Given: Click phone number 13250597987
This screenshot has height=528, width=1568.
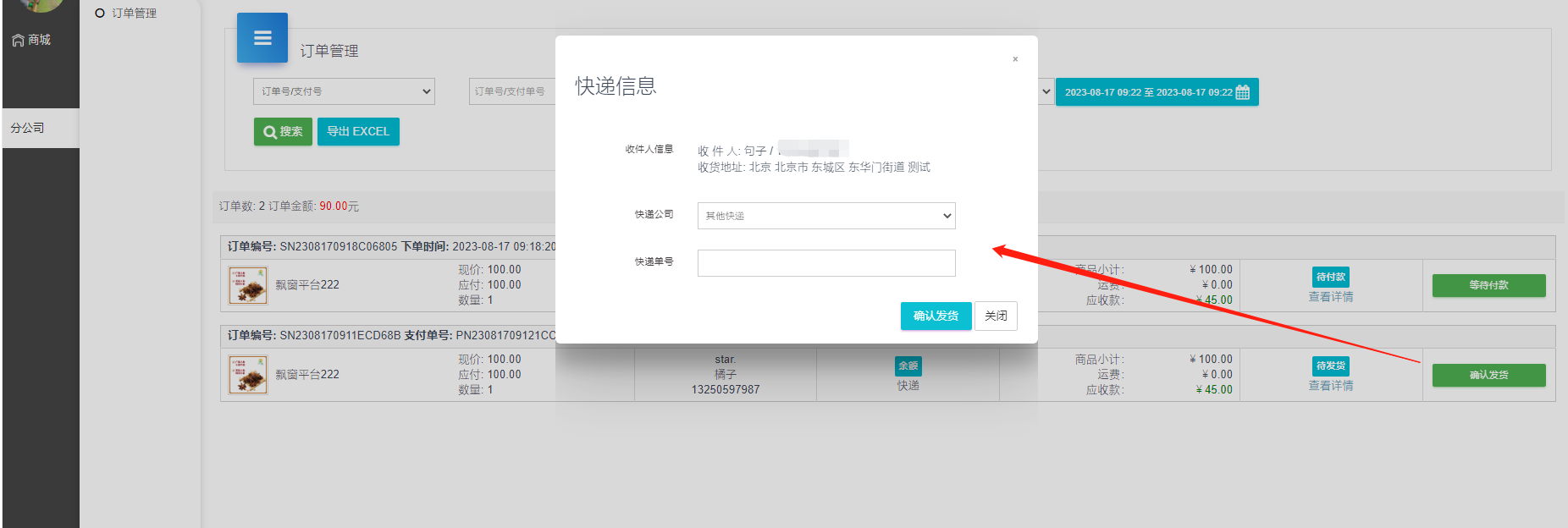Looking at the screenshot, I should (x=726, y=390).
